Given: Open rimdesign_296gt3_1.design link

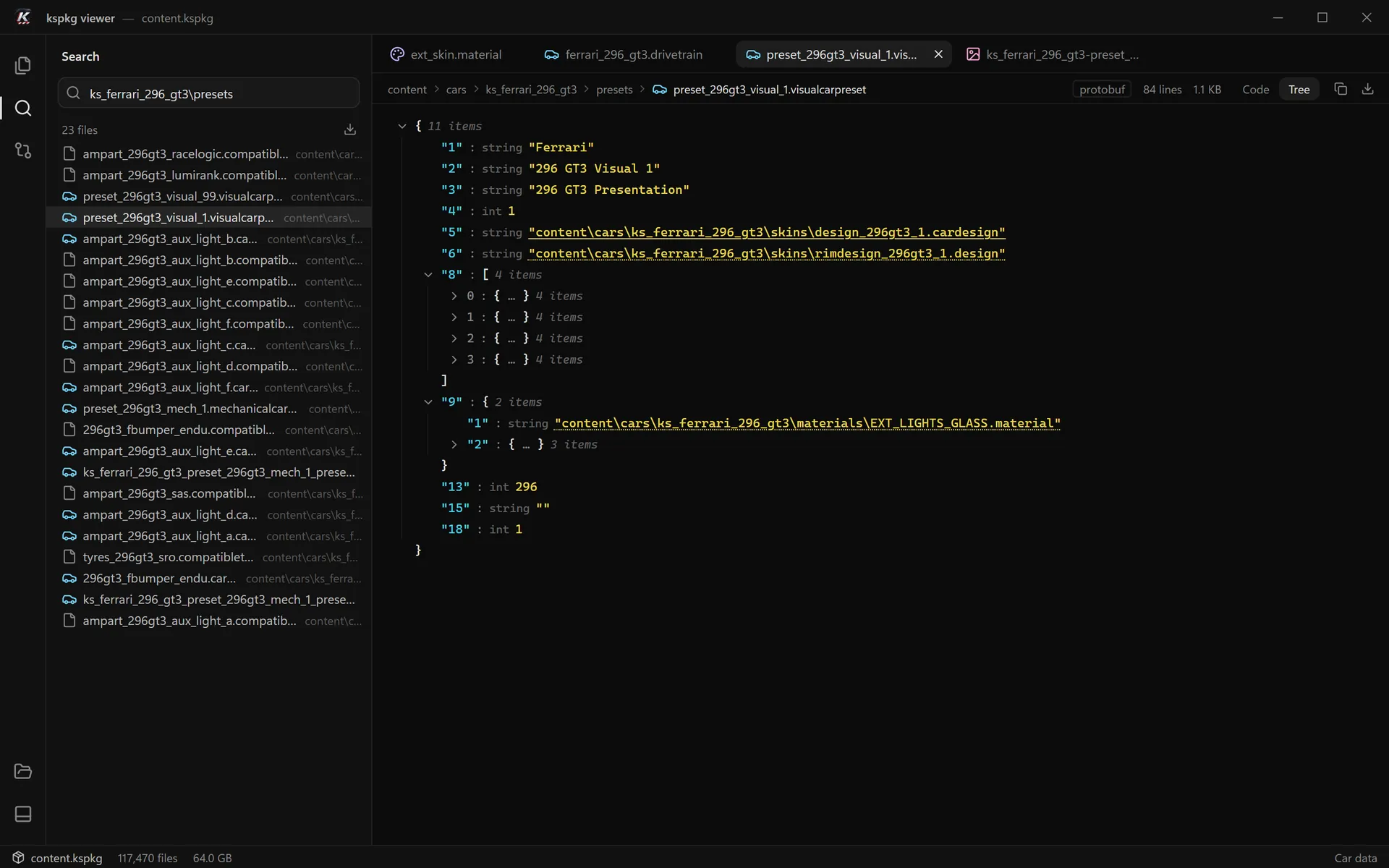Looking at the screenshot, I should [767, 253].
